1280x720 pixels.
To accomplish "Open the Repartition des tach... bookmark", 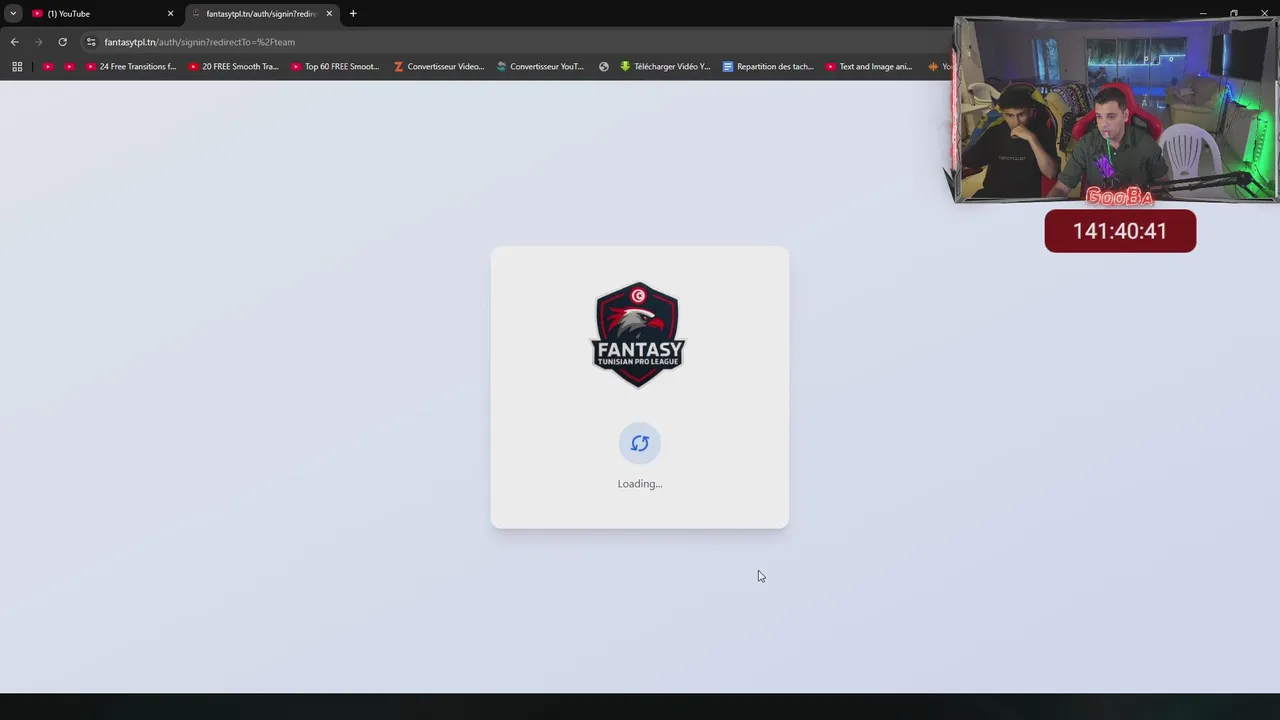I will (x=768, y=67).
